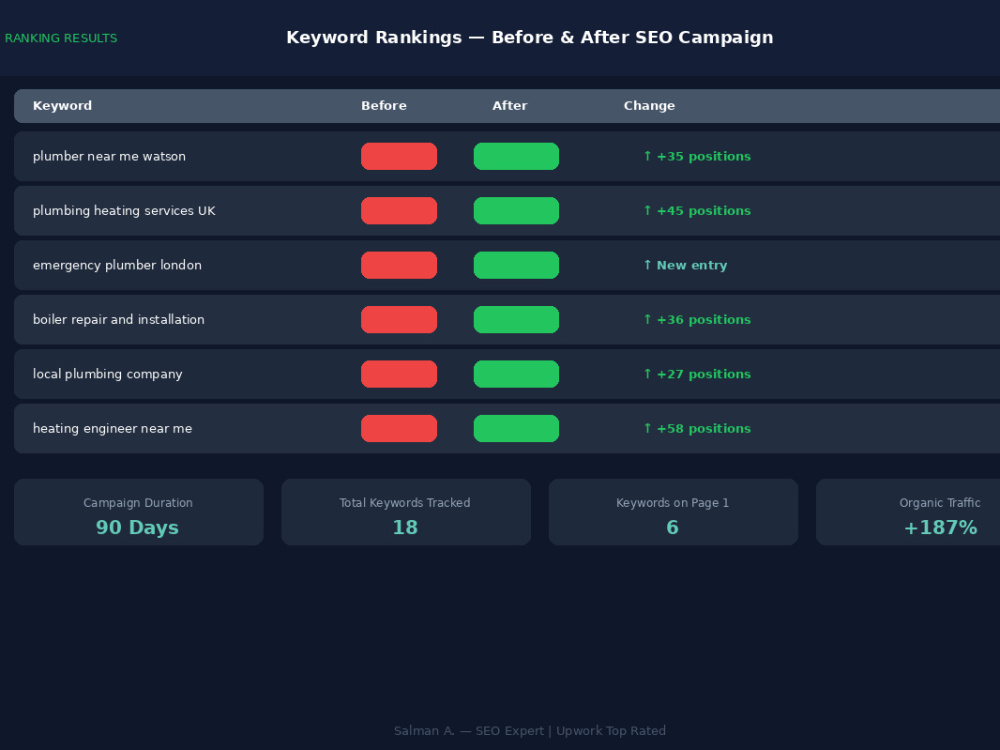Image resolution: width=1000 pixels, height=750 pixels.
Task: Click the Organic Traffic label
Action: (940, 503)
